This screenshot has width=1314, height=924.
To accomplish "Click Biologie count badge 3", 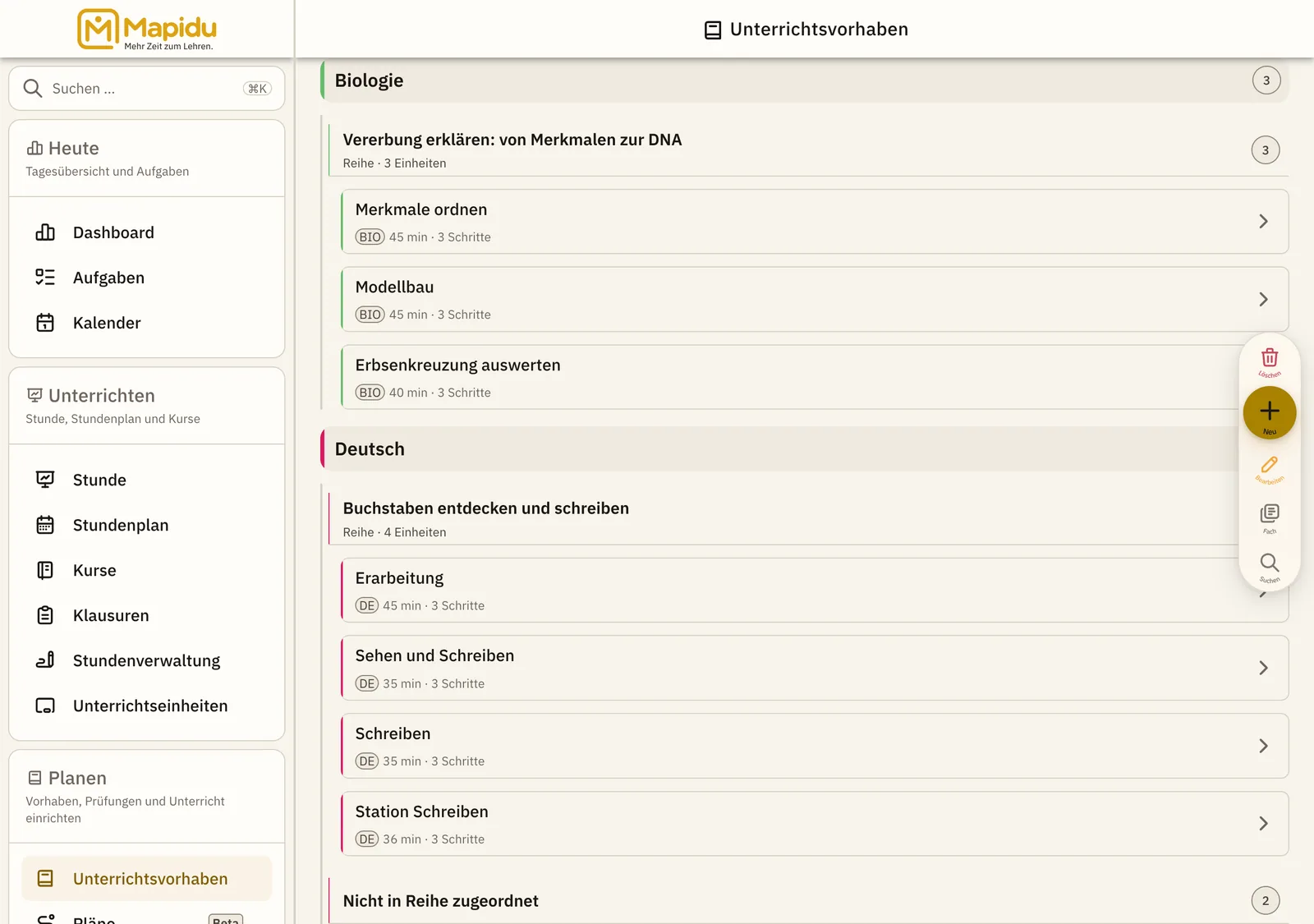I will pos(1266,80).
